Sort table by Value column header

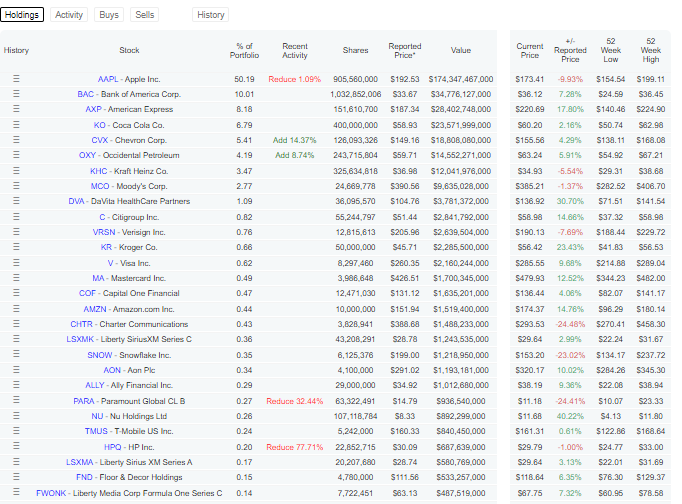pos(460,50)
